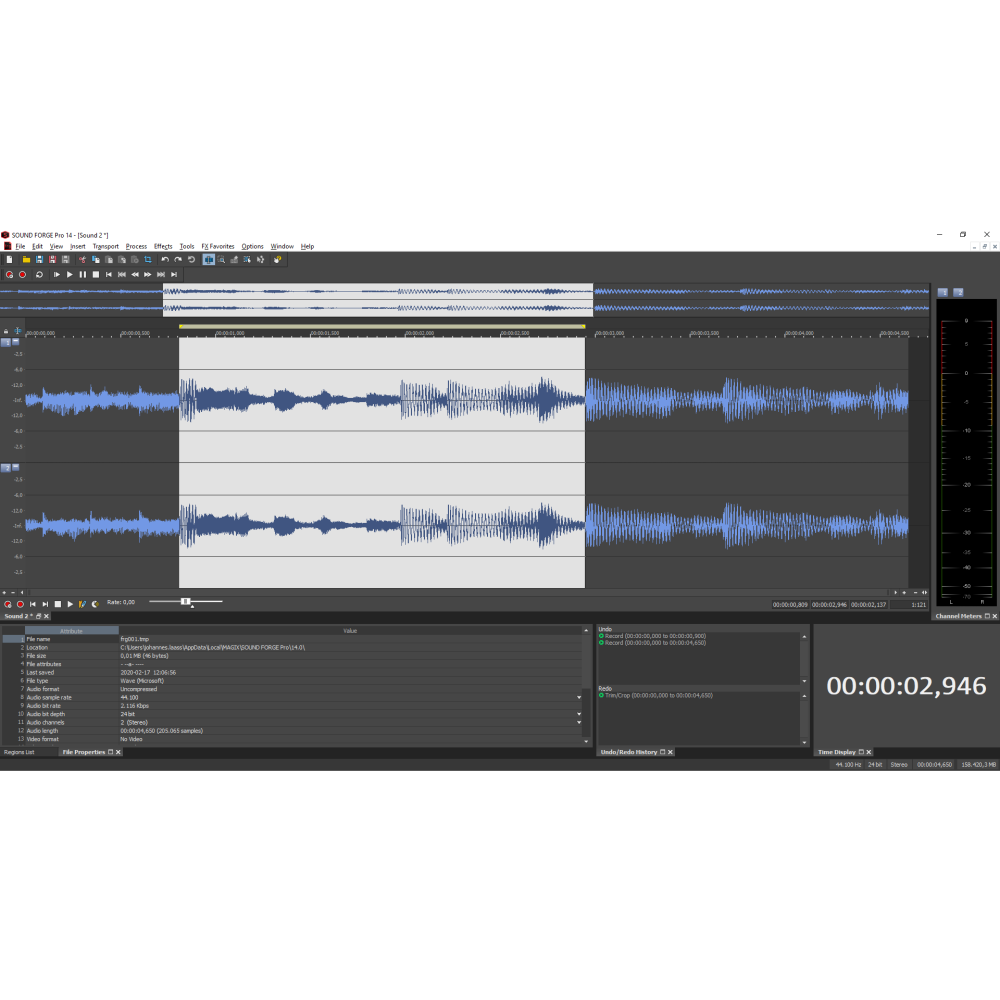Adjust the Rate playback slider handle

pos(186,601)
